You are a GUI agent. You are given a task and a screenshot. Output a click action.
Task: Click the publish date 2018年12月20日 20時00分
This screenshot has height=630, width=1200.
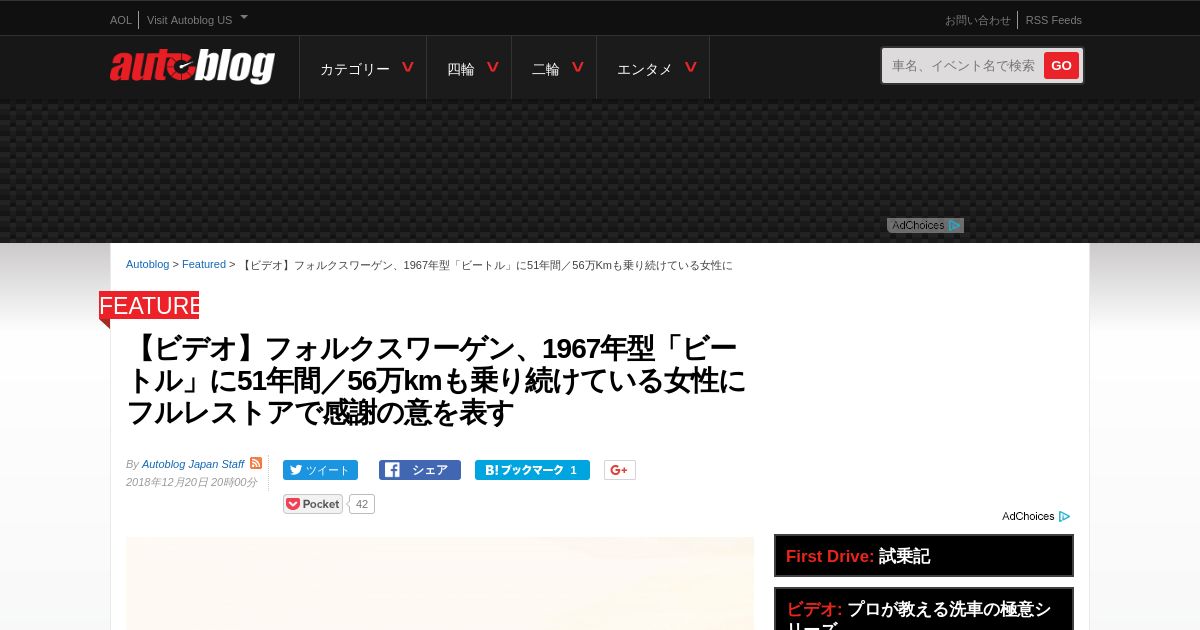(x=191, y=482)
